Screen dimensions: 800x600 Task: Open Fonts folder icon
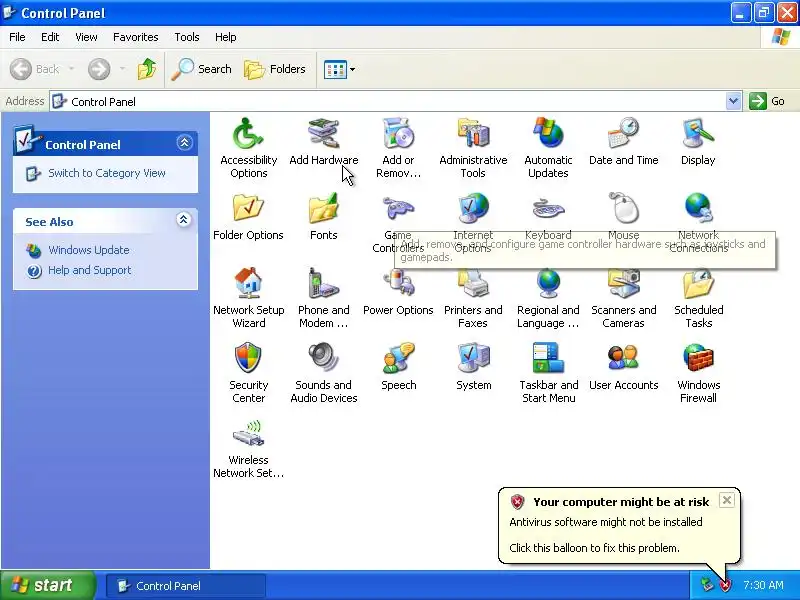(323, 209)
